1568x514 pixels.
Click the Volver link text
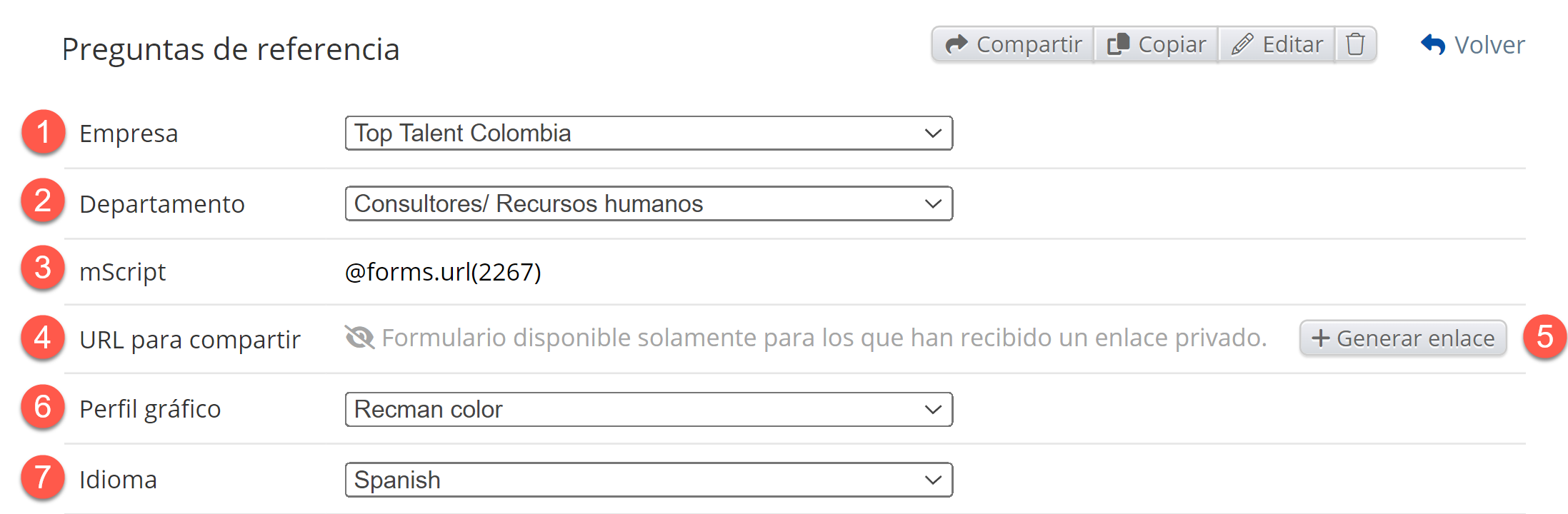click(1489, 45)
